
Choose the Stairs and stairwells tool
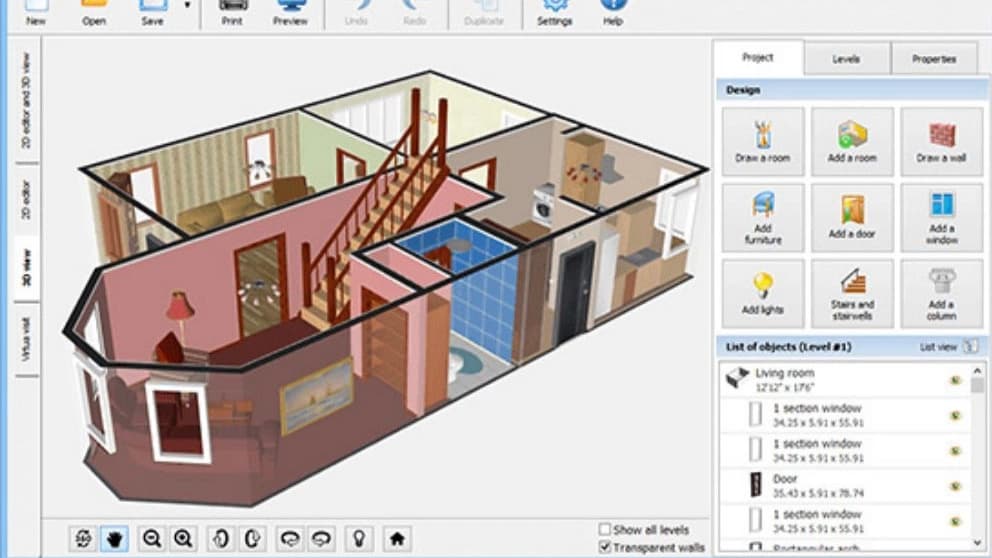click(x=852, y=294)
